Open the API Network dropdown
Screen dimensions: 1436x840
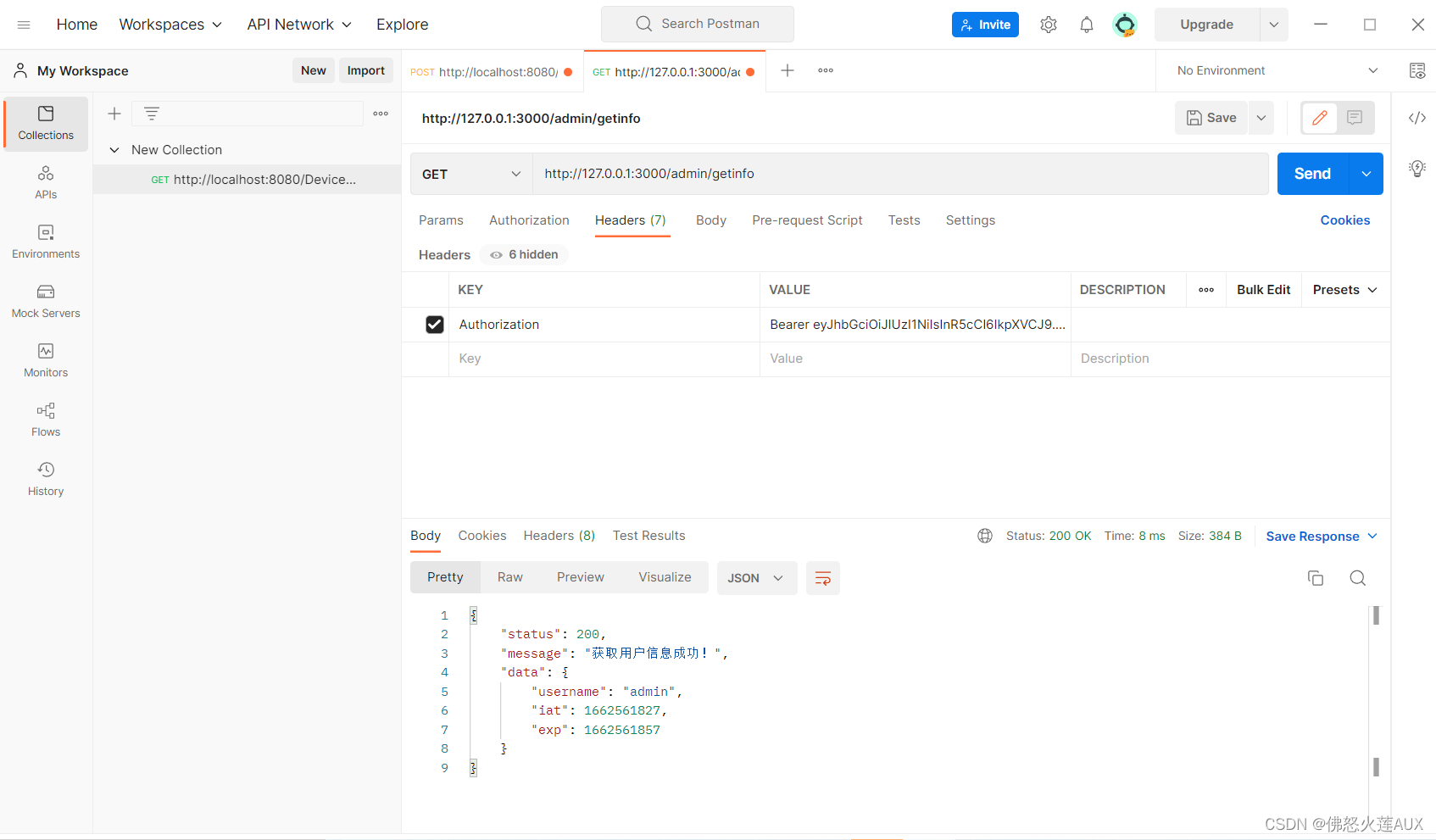pos(299,25)
